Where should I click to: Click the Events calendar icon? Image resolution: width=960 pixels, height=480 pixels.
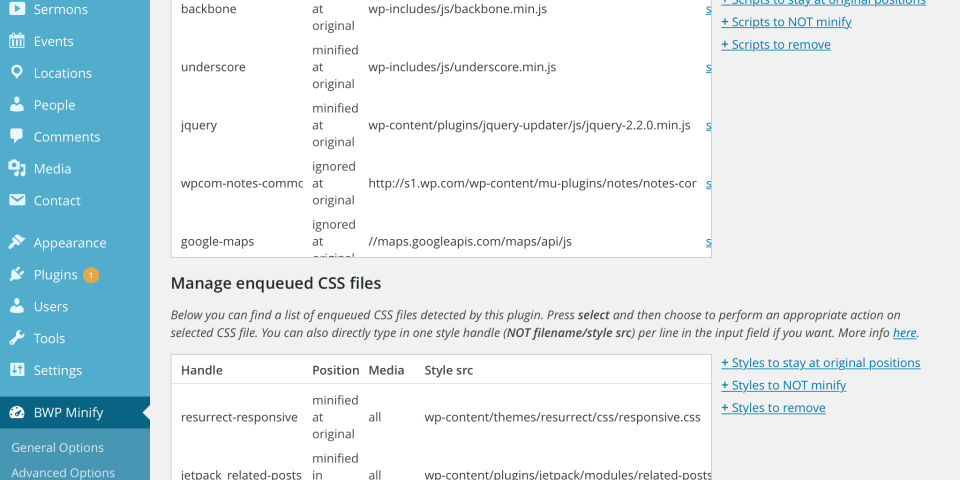(17, 41)
